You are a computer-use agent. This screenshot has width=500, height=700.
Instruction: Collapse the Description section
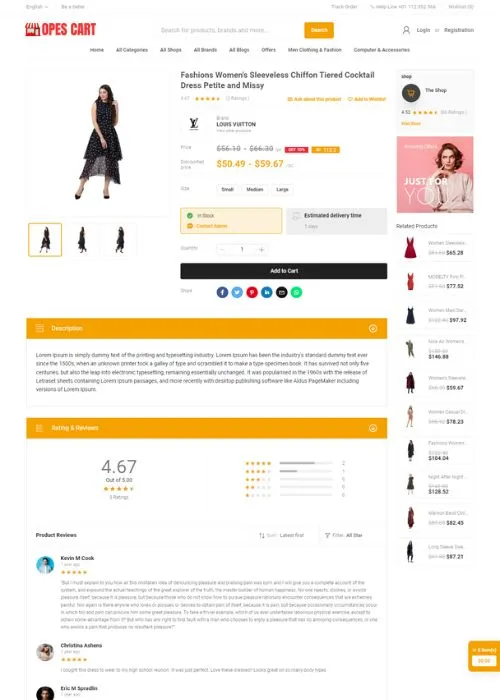coord(373,329)
